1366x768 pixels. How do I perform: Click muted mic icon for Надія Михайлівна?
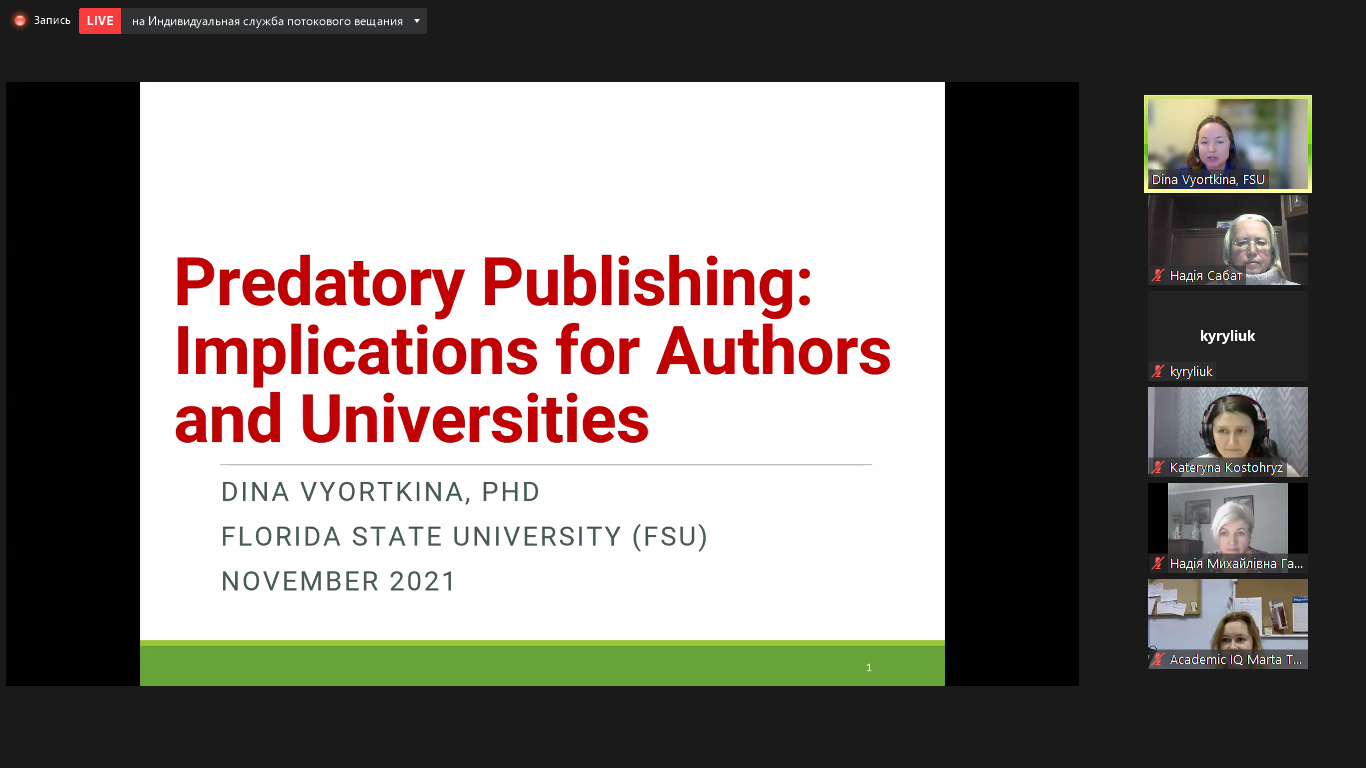[1158, 564]
